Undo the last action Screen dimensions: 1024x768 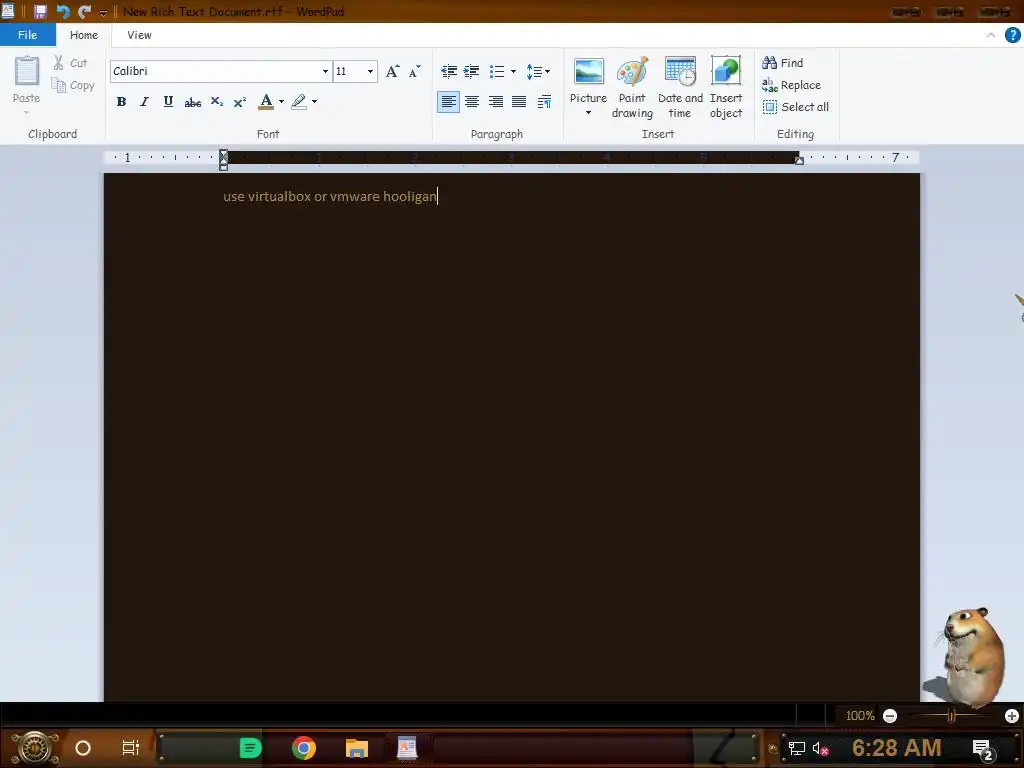(x=63, y=11)
